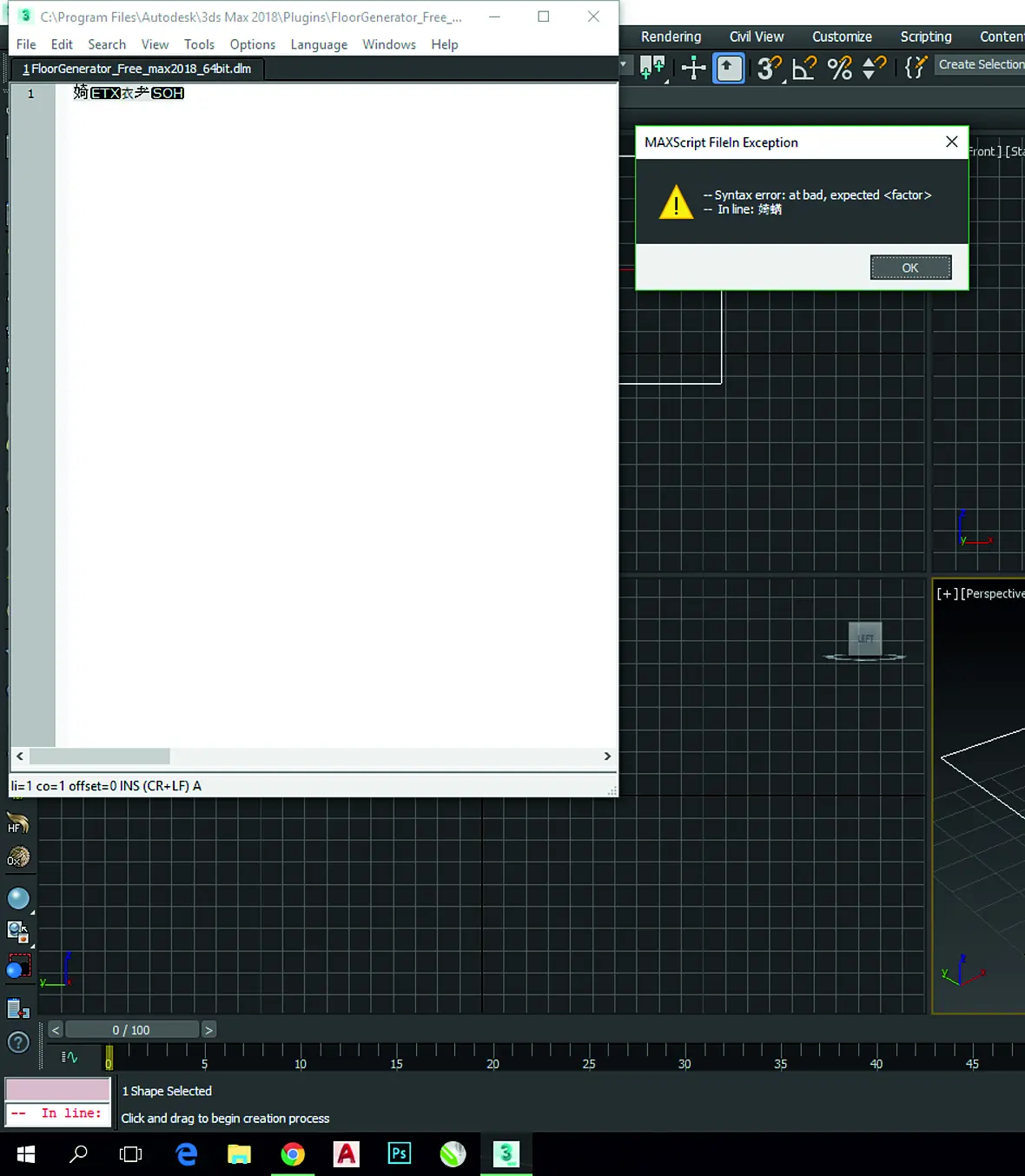Click the garbled text on editor line 1
The height and width of the screenshot is (1176, 1025).
[129, 93]
